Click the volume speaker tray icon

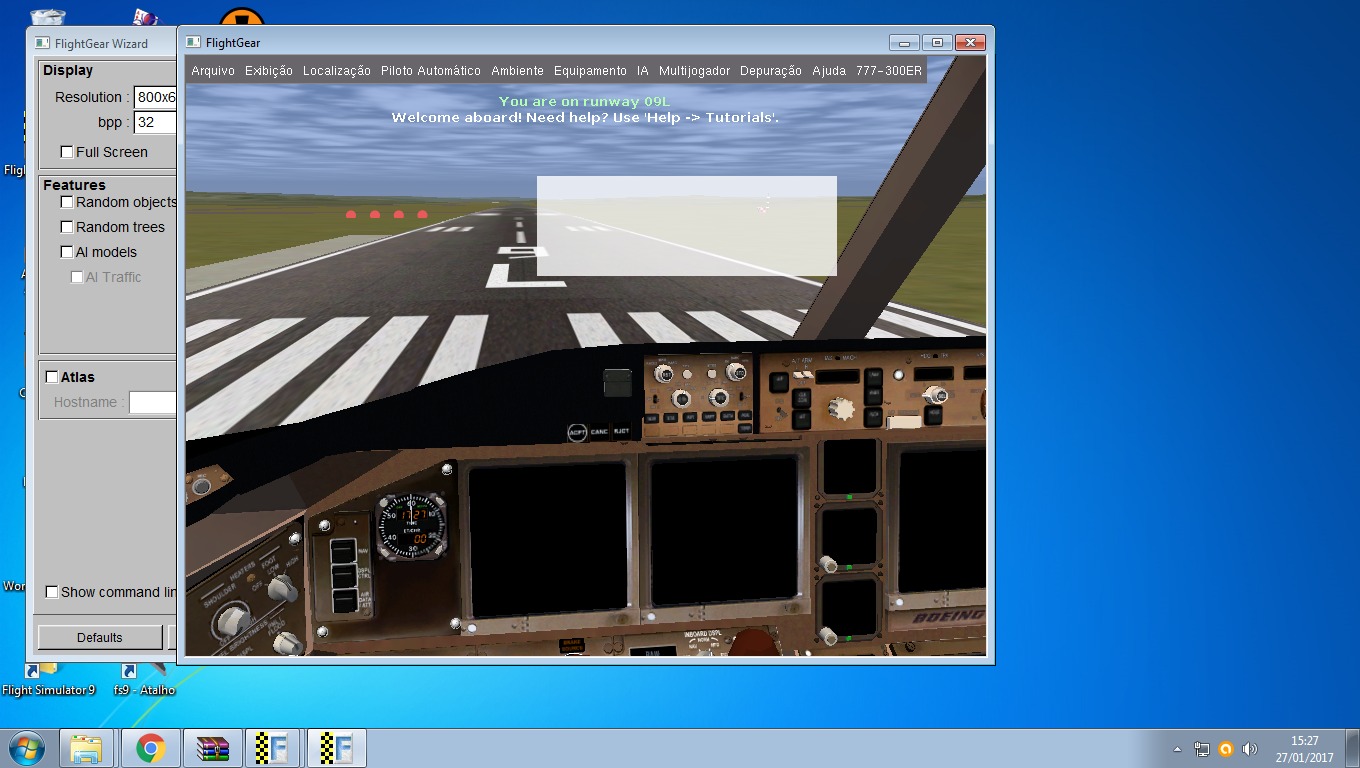(1250, 749)
